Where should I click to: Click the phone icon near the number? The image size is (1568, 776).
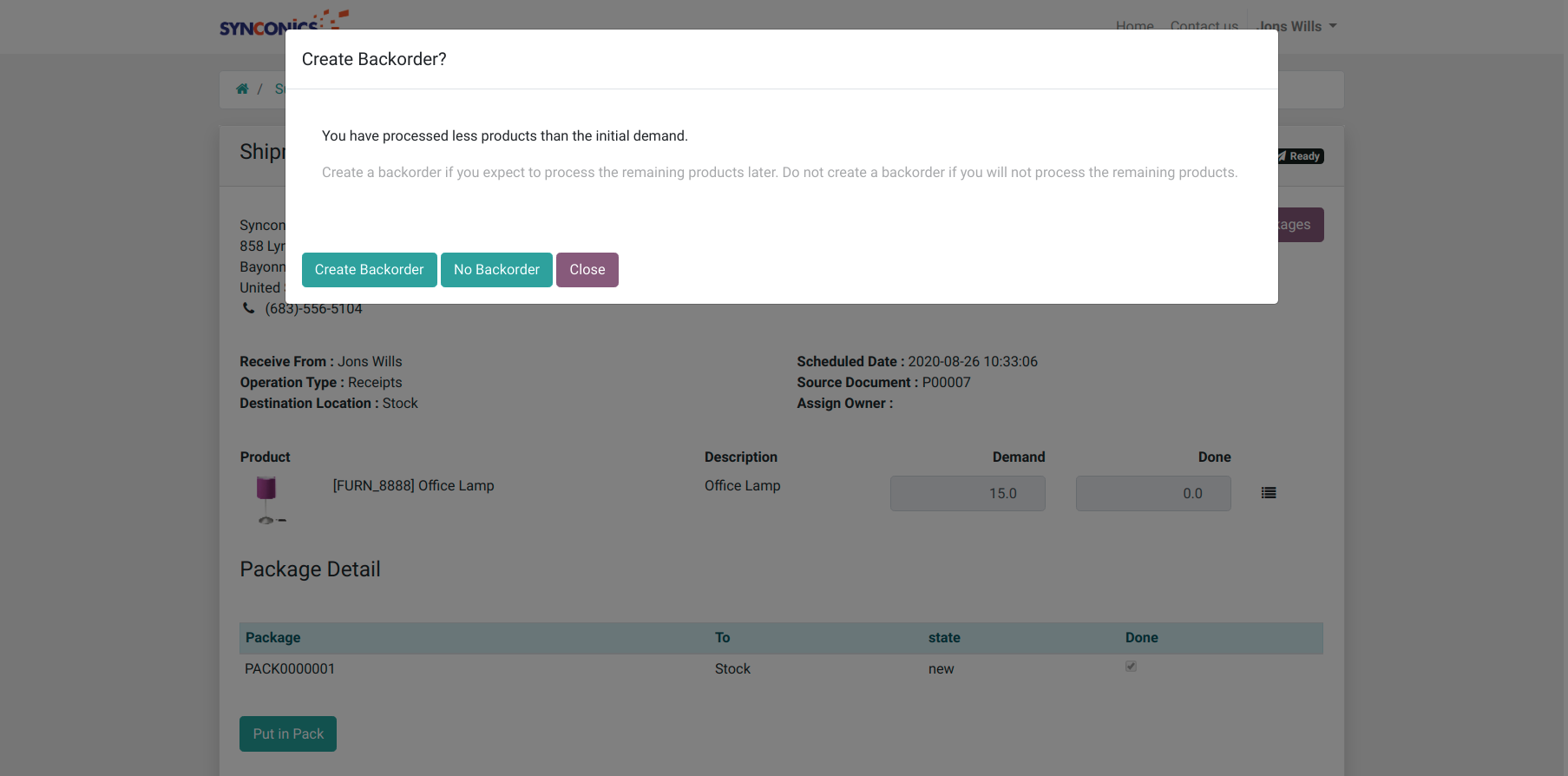pyautogui.click(x=249, y=308)
